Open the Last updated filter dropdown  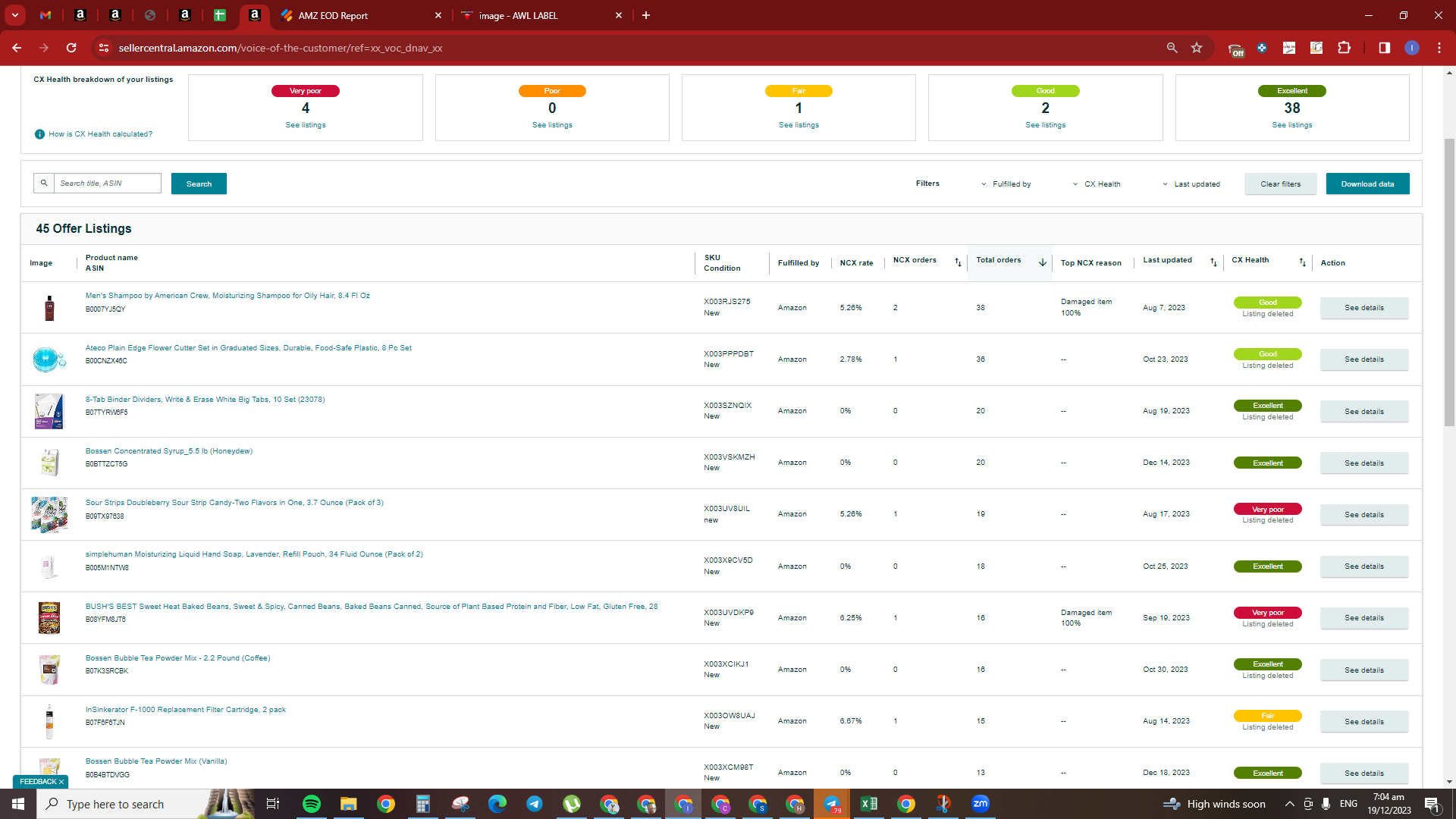pos(1191,184)
